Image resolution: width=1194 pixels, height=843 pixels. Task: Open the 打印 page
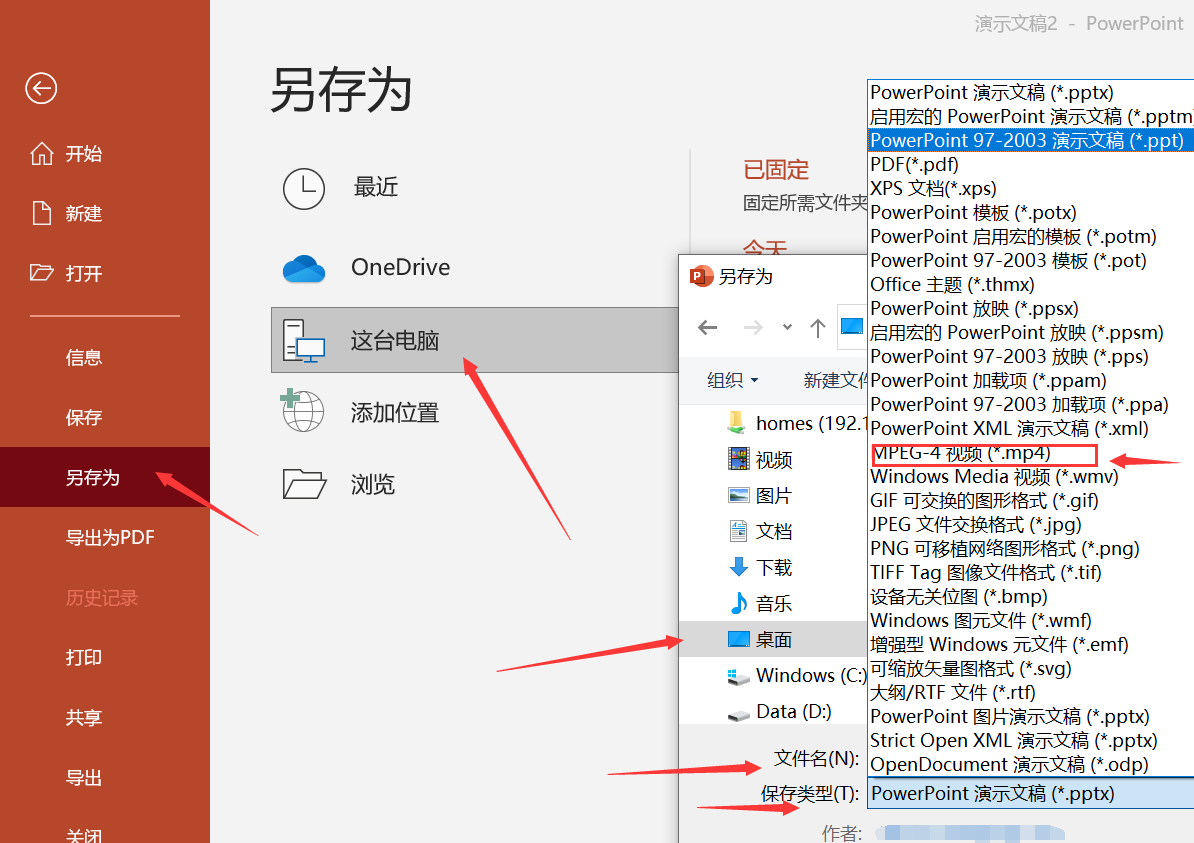tap(84, 657)
